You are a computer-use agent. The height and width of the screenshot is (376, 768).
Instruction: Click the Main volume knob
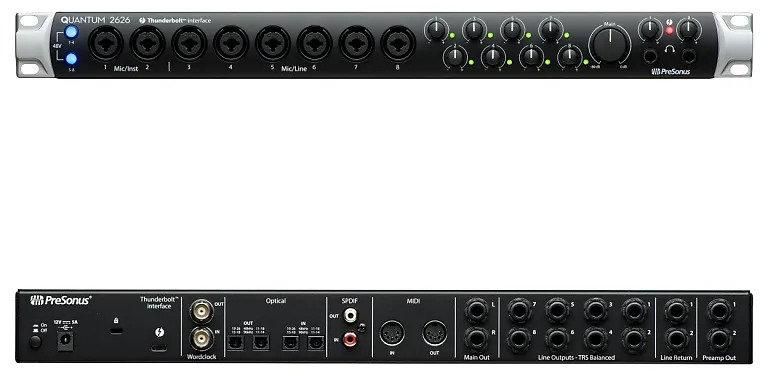(x=610, y=44)
